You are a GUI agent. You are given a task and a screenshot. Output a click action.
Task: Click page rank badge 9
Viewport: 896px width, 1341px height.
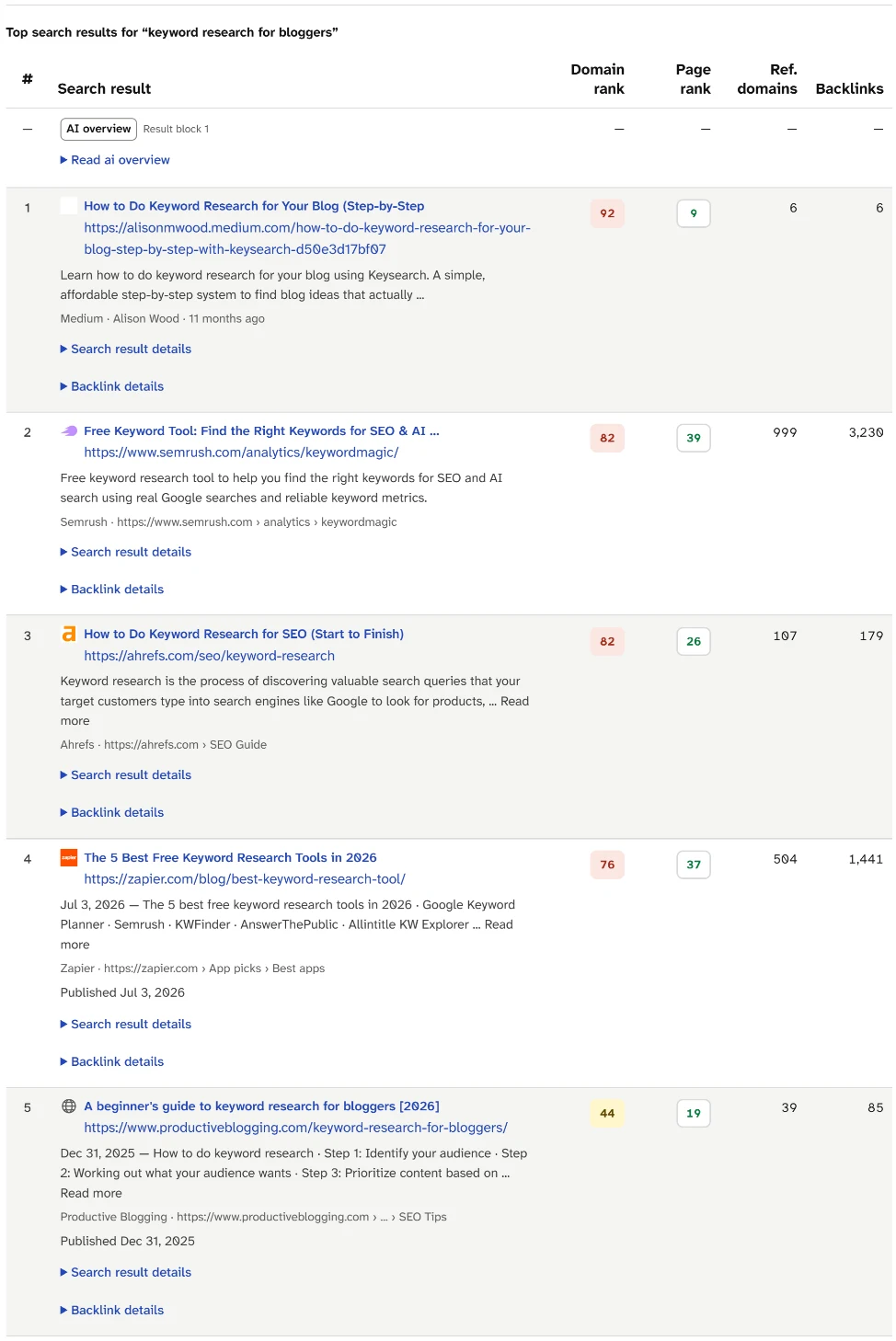(x=694, y=213)
